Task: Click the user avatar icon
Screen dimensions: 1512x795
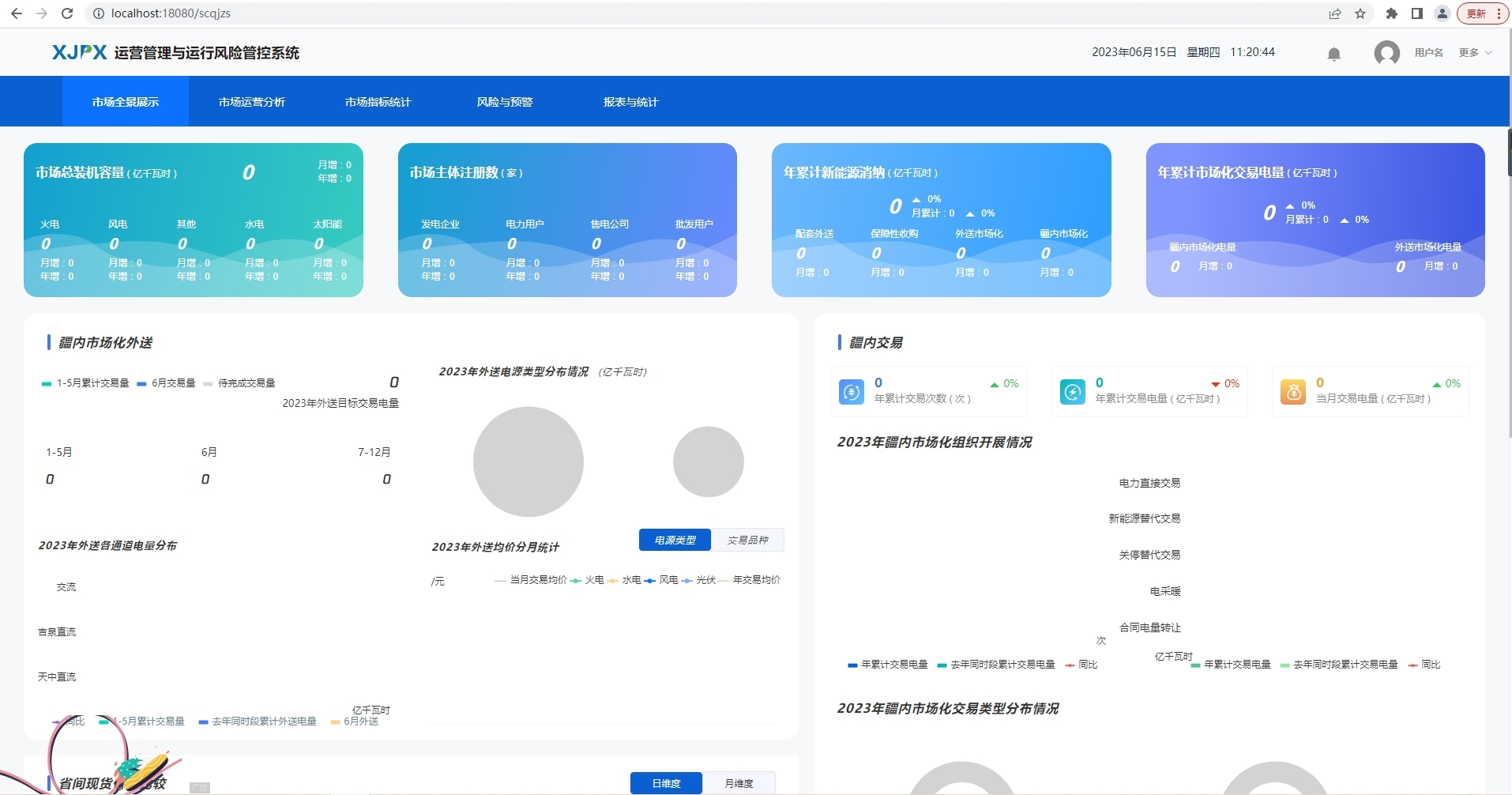Action: pyautogui.click(x=1387, y=53)
